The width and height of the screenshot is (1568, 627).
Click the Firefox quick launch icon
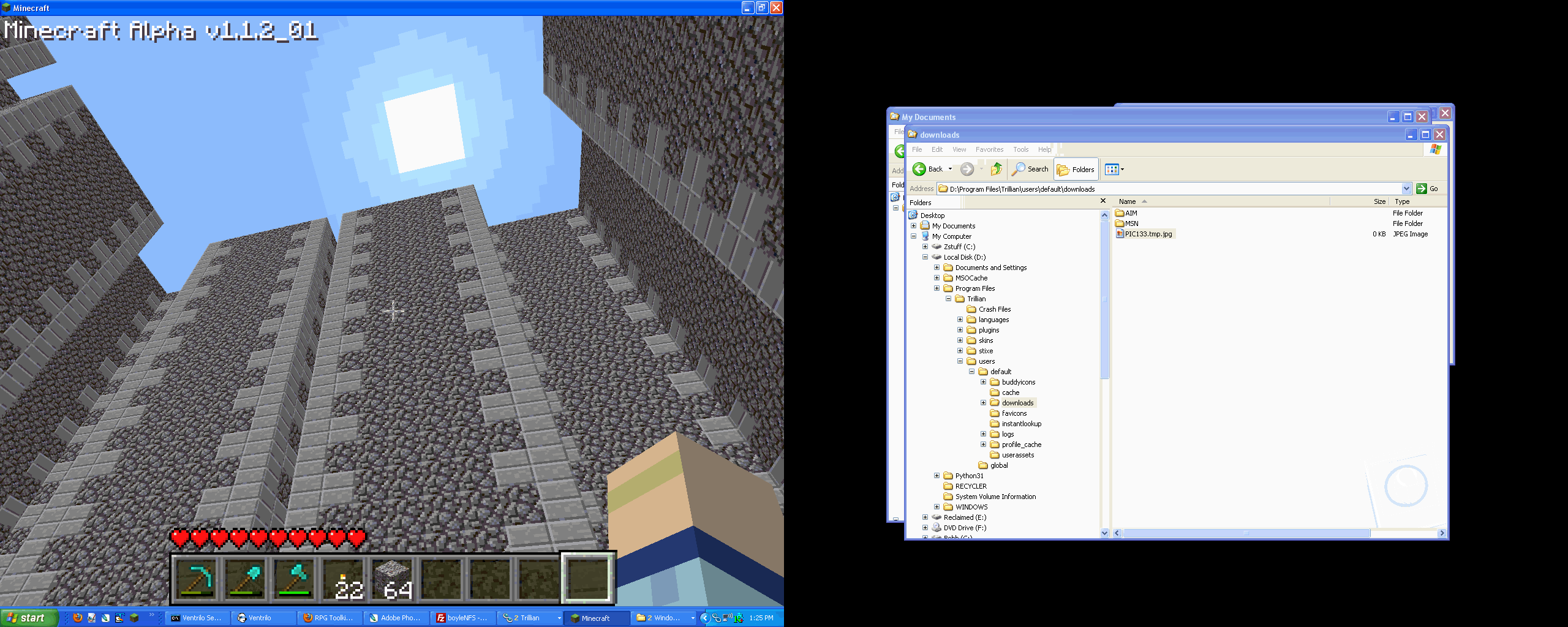click(77, 618)
